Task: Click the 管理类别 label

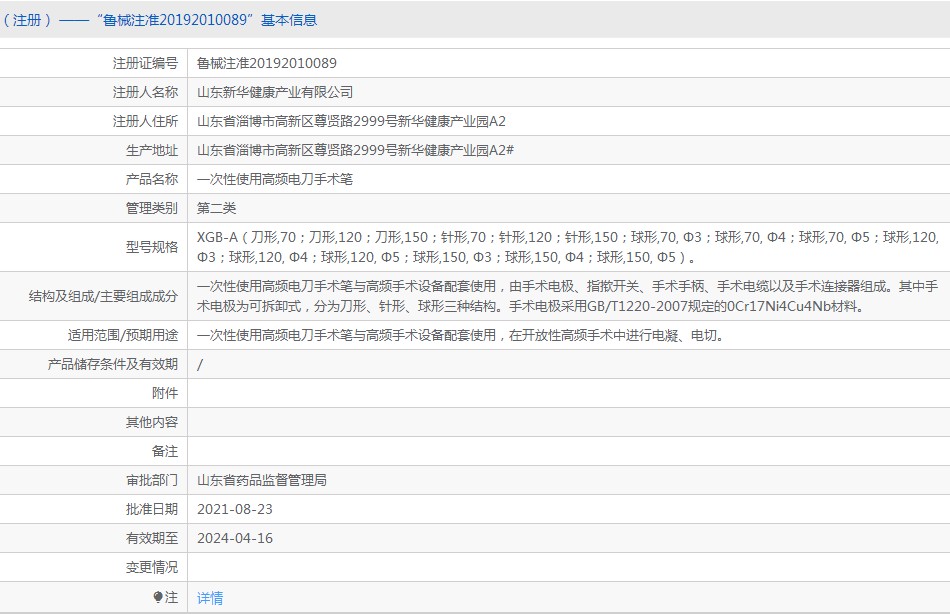Action: [152, 209]
